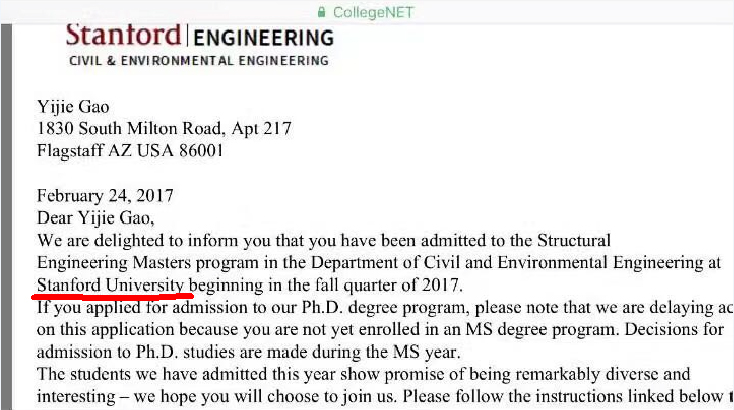Viewport: 734px width, 410px height.
Task: Click the underlined Stanford University text
Action: pyautogui.click(x=110, y=285)
